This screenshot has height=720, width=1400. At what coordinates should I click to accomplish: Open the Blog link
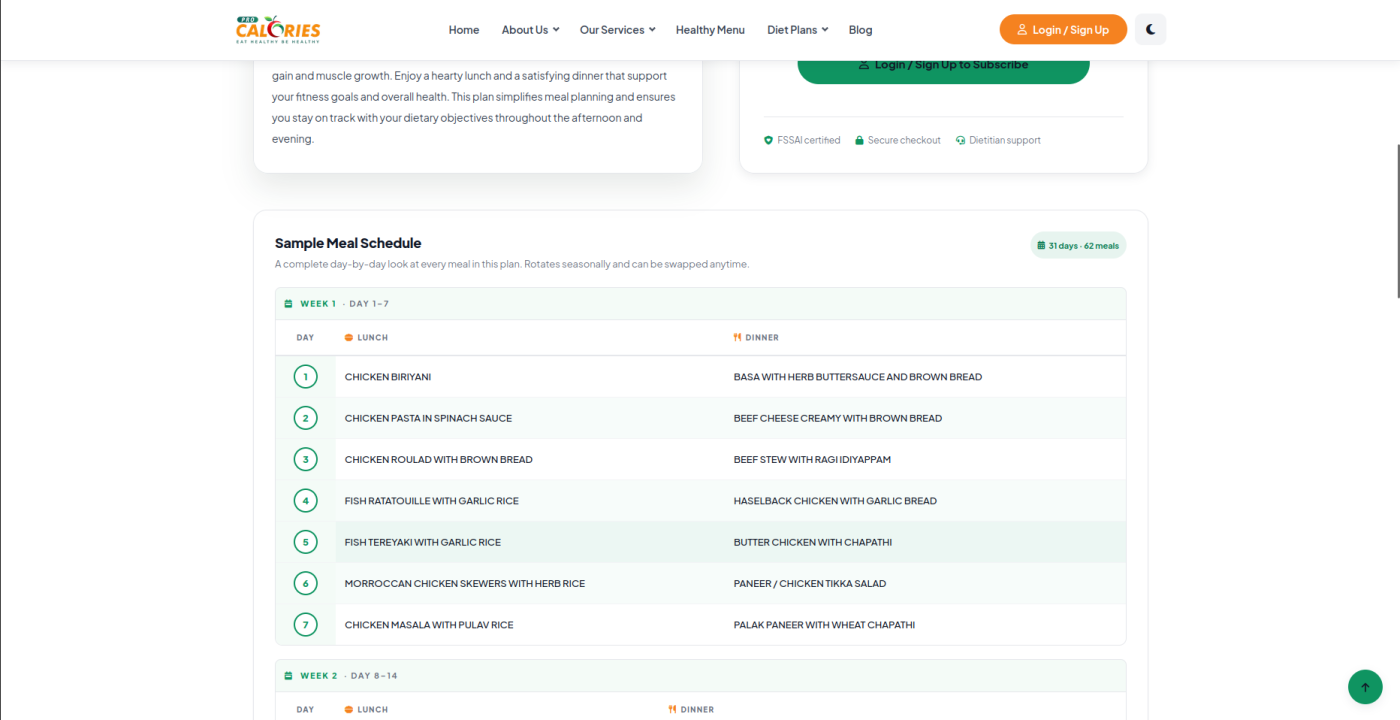point(860,30)
